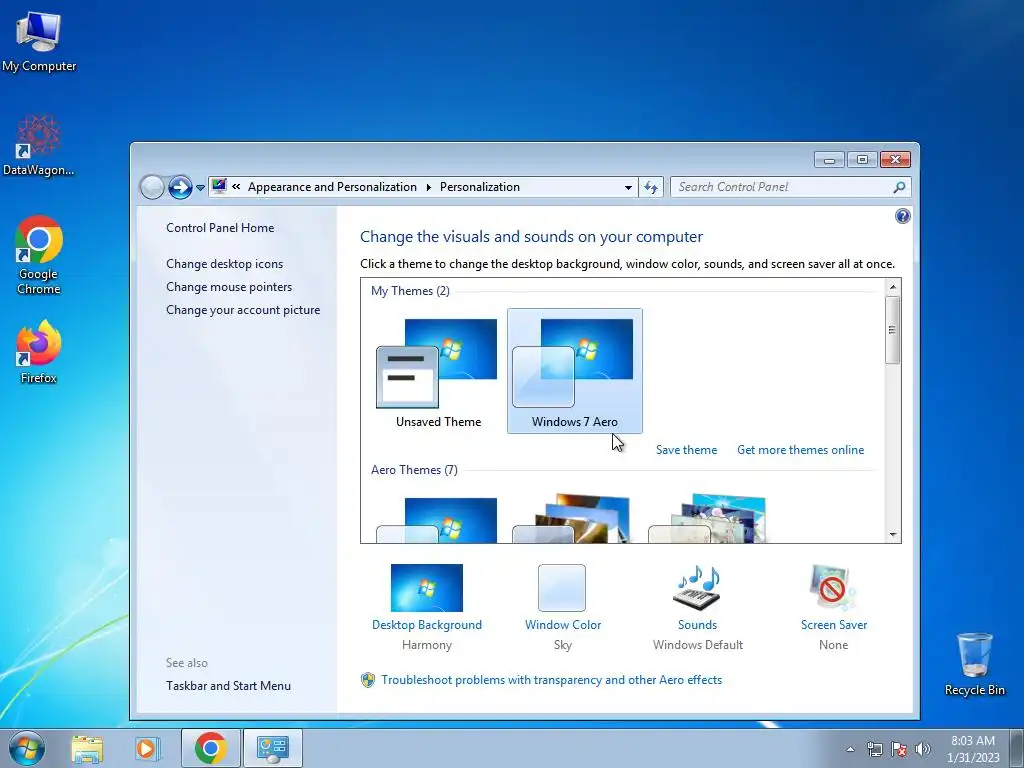Show hidden system tray icons
Viewport: 1024px width, 768px height.
tap(850, 749)
